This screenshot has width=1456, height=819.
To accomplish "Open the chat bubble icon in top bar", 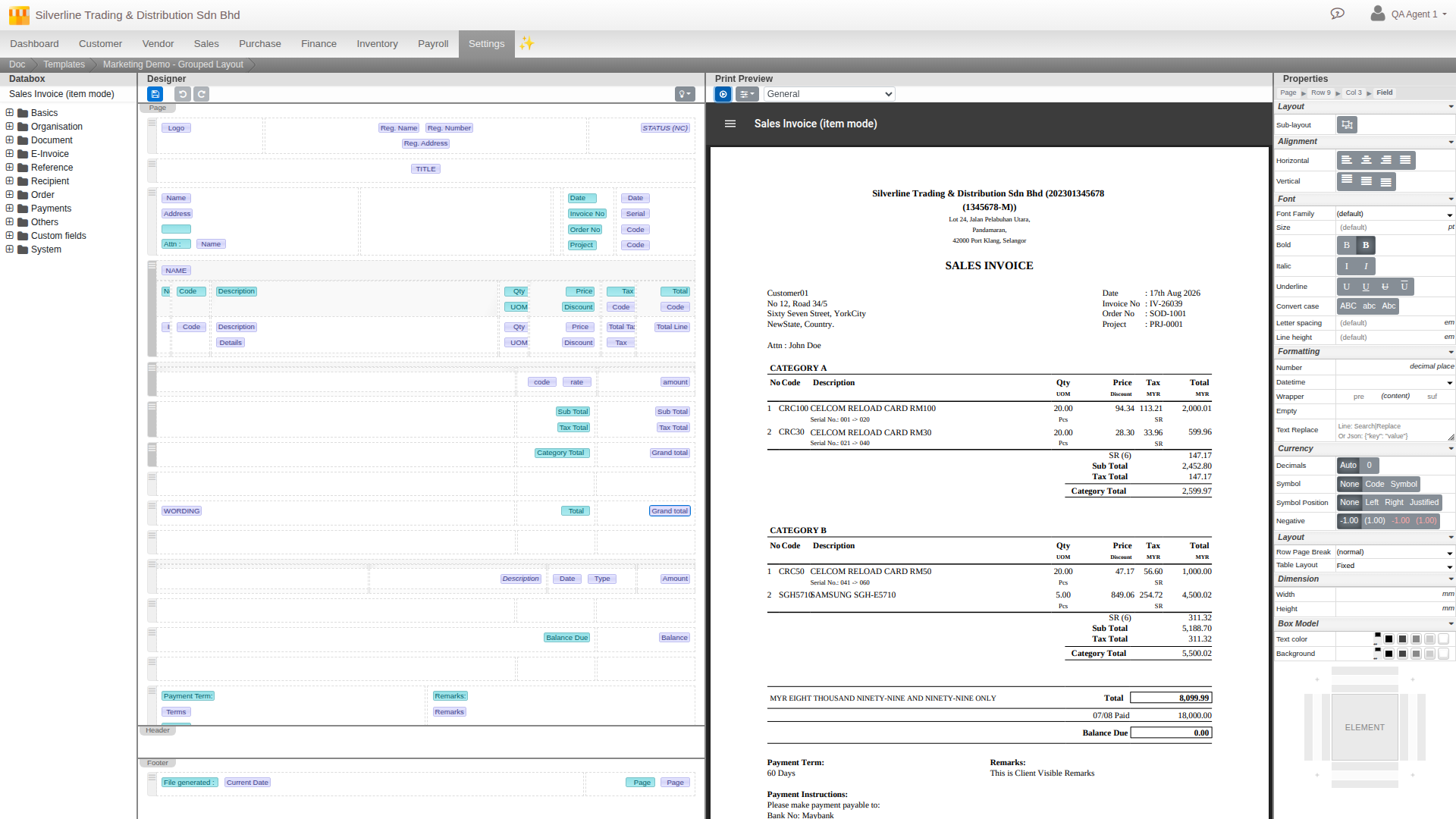I will click(1337, 14).
